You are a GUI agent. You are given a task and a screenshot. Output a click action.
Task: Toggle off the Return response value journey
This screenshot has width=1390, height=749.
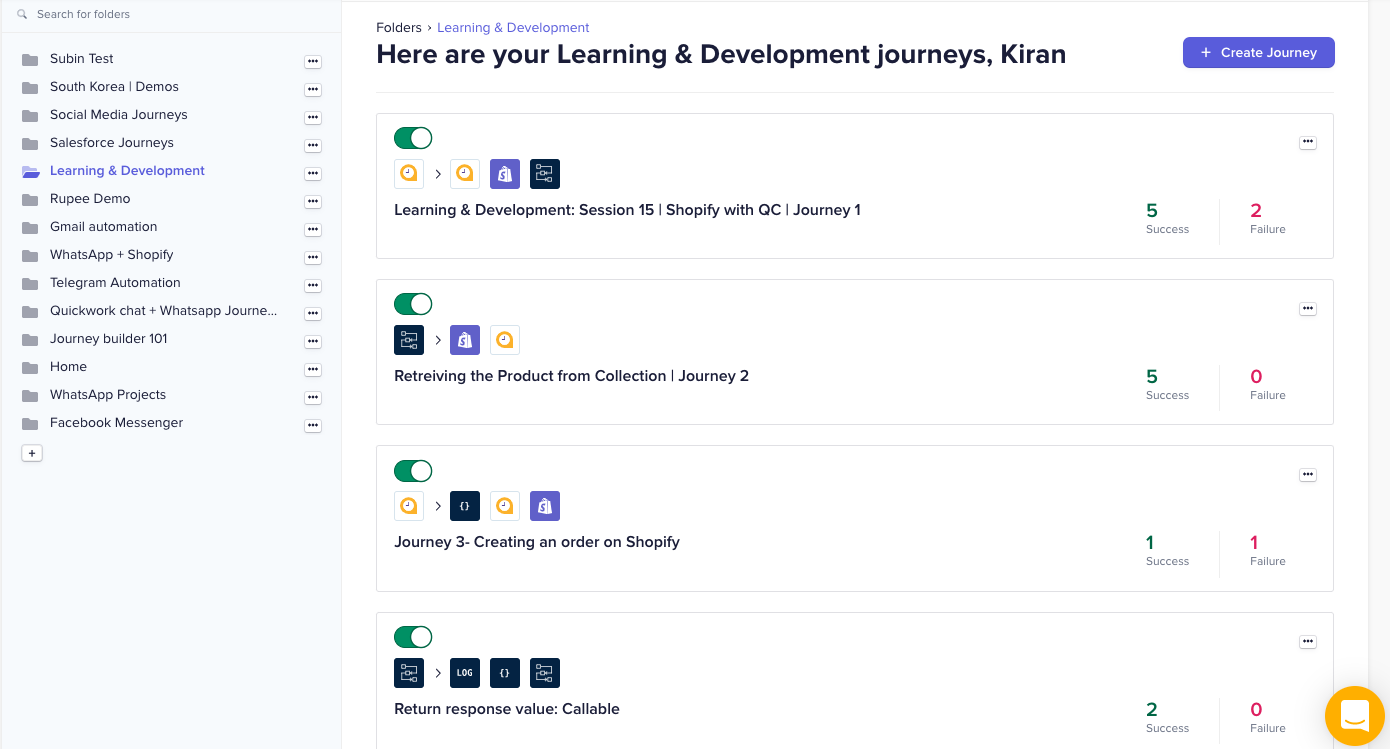413,637
